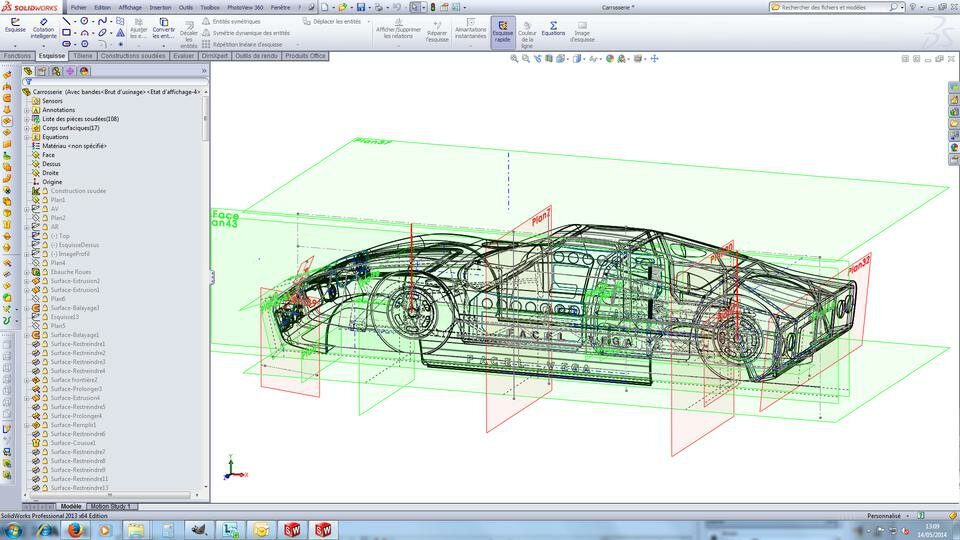
Task: Expand the Corps surfaciques(17) tree node
Action: [x=27, y=129]
